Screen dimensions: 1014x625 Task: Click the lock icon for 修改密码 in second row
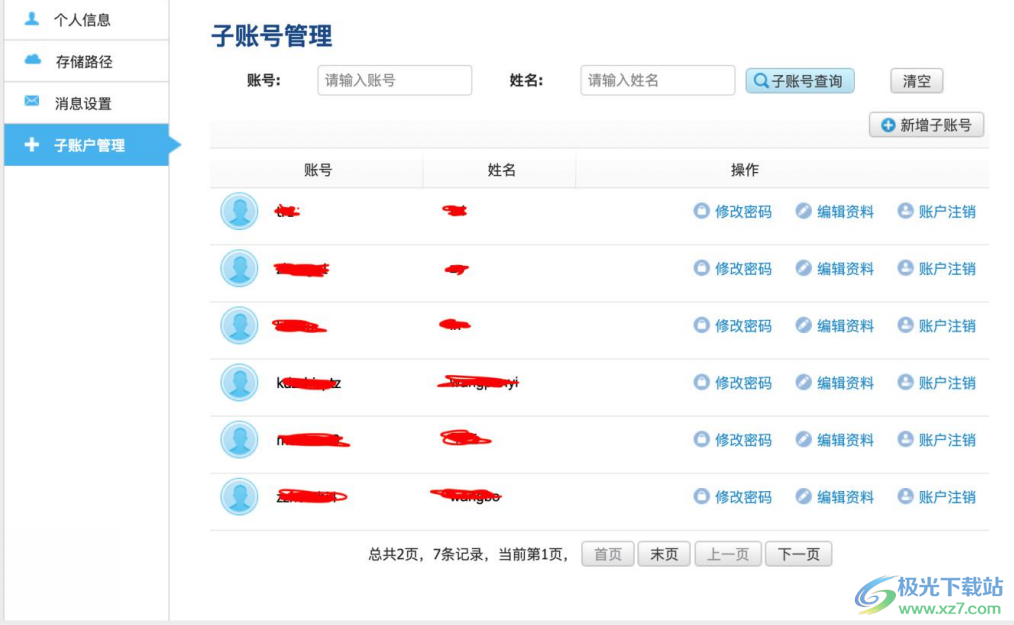click(701, 268)
